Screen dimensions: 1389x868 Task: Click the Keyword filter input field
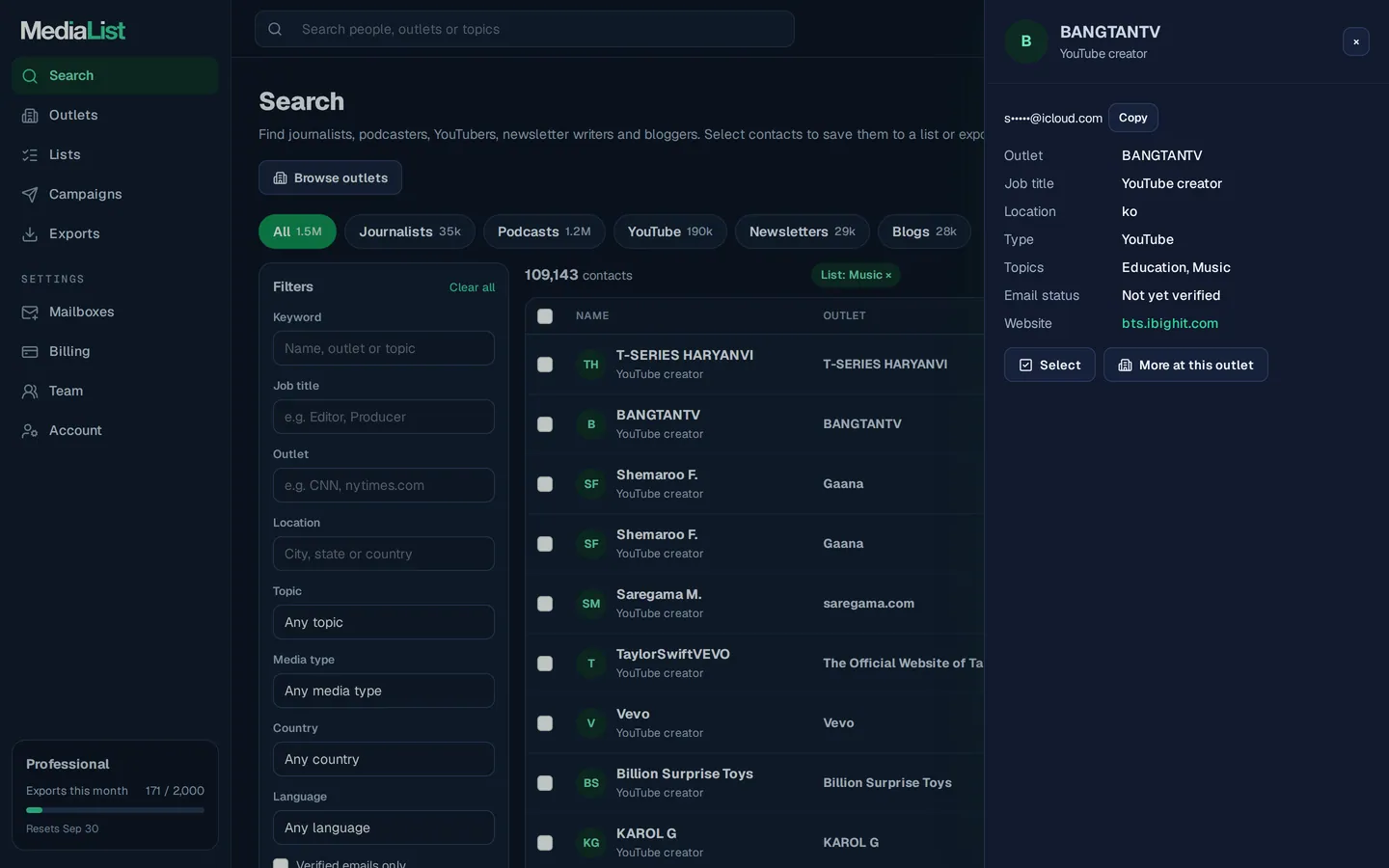coord(384,348)
